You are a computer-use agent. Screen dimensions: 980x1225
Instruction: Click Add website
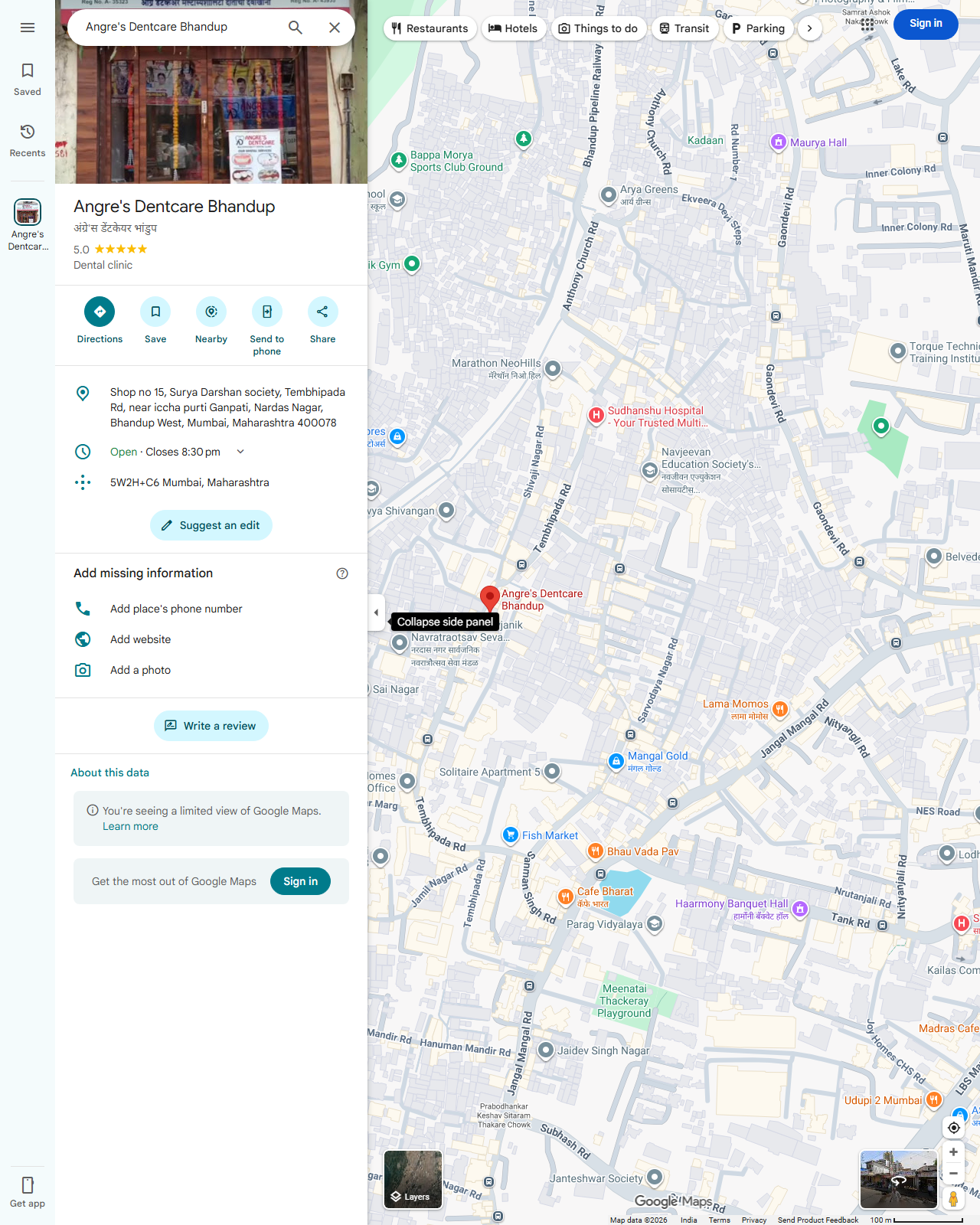tap(211, 639)
